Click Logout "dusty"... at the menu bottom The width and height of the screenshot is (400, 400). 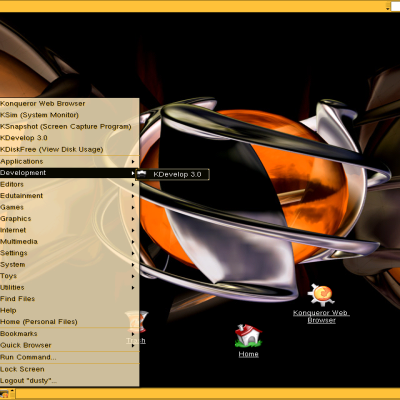tap(69, 381)
